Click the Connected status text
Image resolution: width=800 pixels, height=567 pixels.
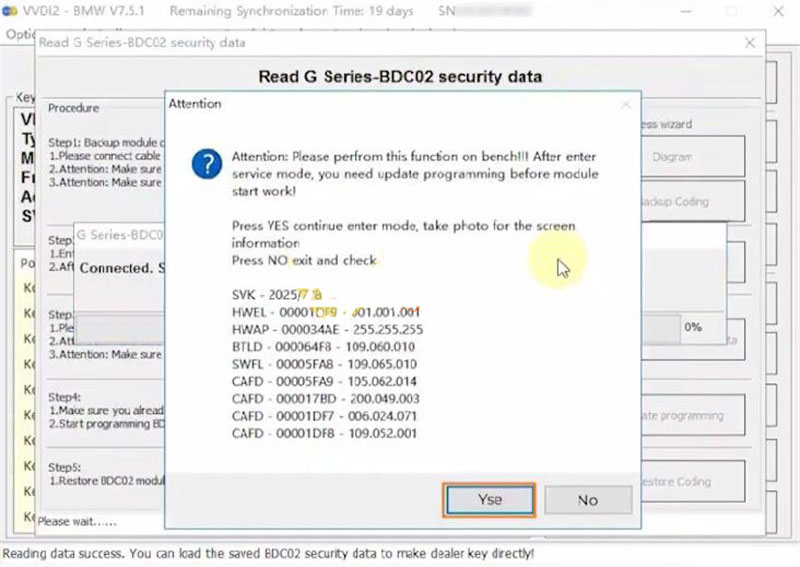(122, 268)
